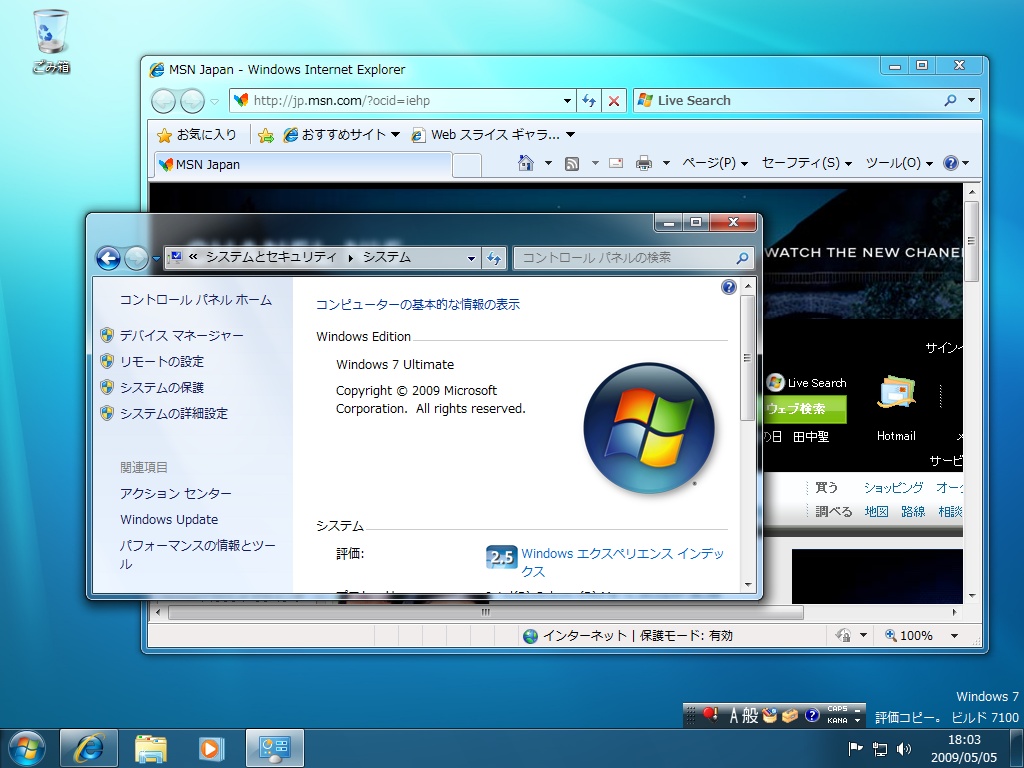Click the Refresh button beside IE address bar
Viewport: 1024px width, 768px height.
coord(589,101)
